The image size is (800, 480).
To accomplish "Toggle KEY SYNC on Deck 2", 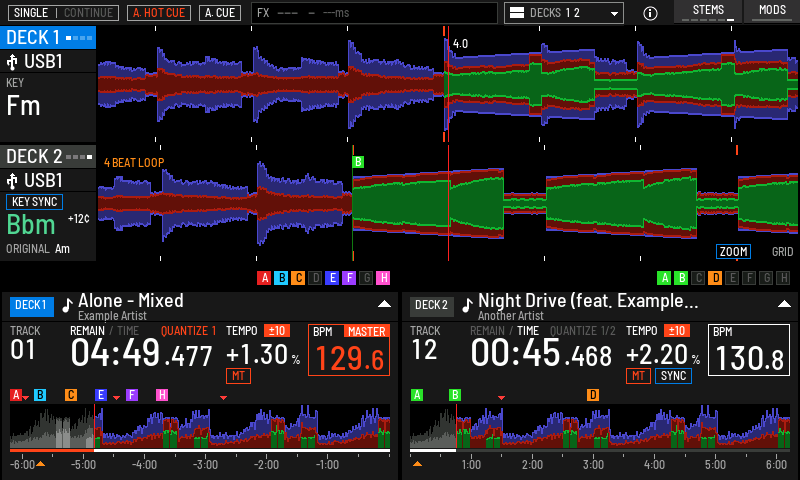I will tap(34, 202).
